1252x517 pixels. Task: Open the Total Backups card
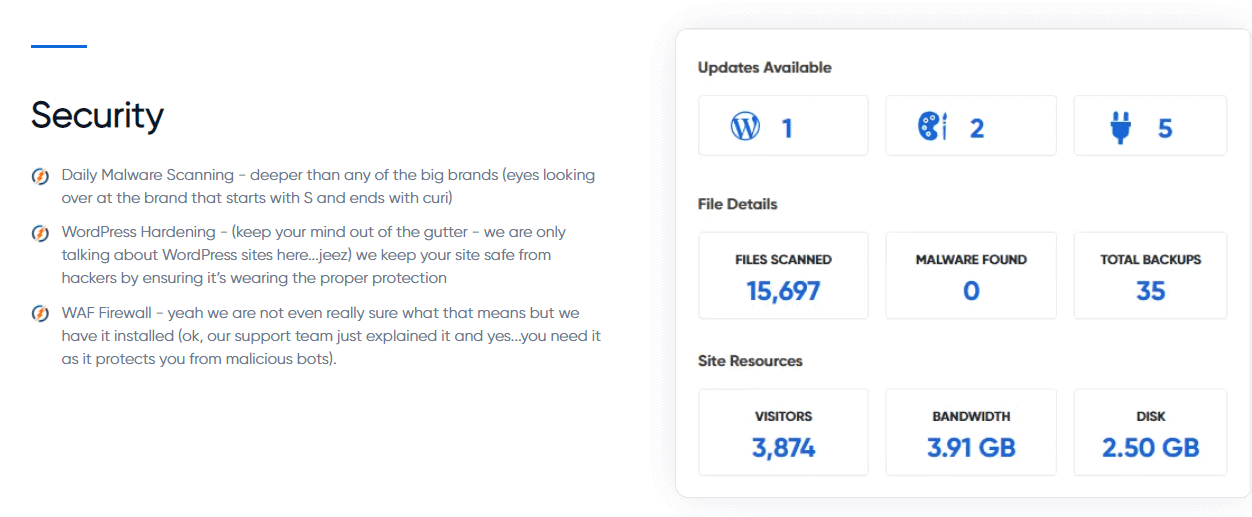[x=1150, y=276]
